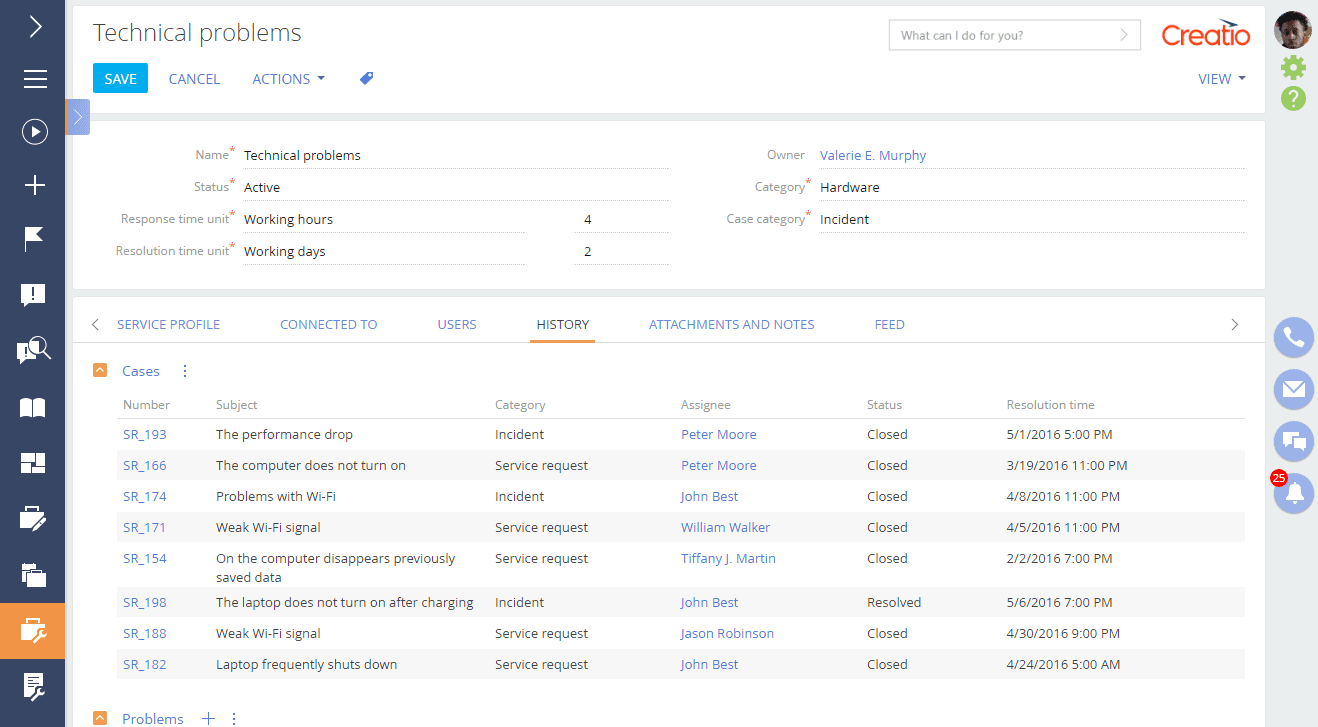Click the Valerie E. Murphy owner link
This screenshot has height=727, width=1318.
(873, 155)
